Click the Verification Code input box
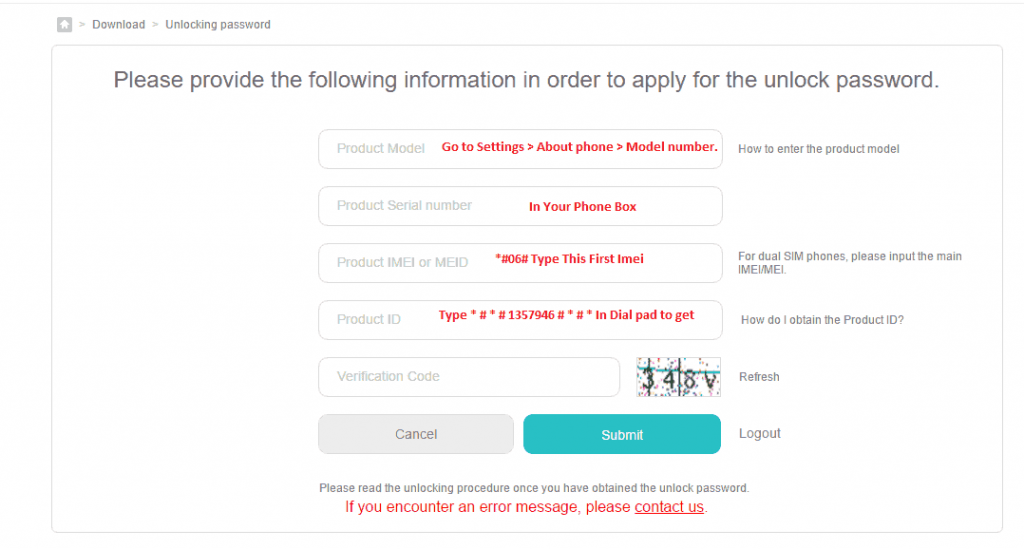Screen dimensions: 1024x549 (x=469, y=377)
